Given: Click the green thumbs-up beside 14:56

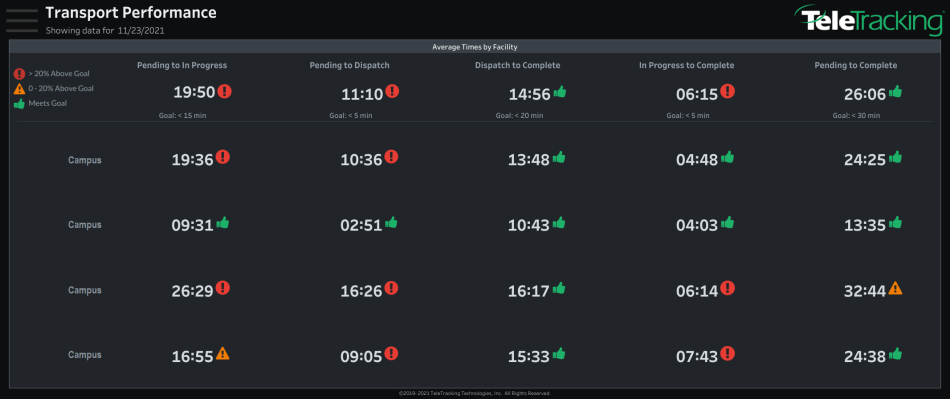Looking at the screenshot, I should pos(560,92).
